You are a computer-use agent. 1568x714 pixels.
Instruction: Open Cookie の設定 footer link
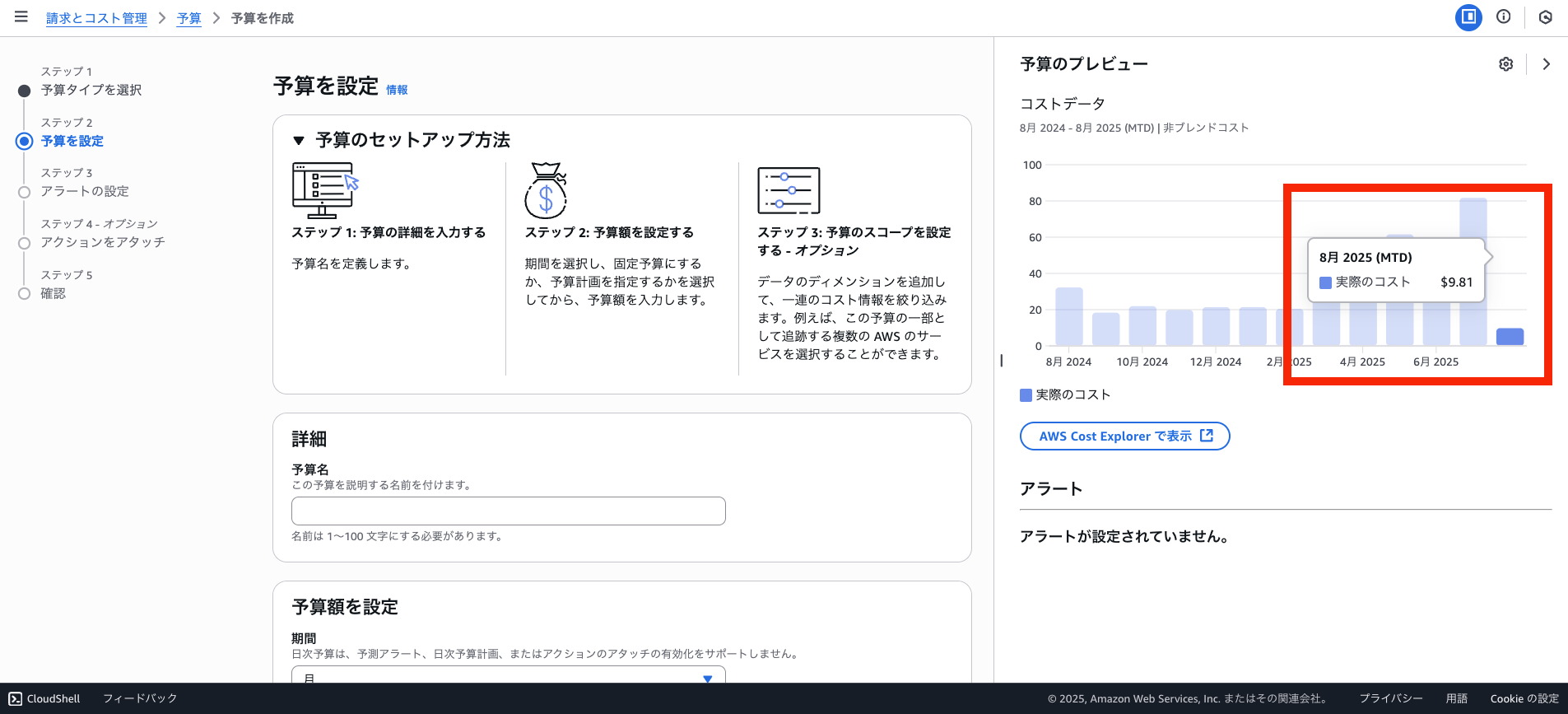(x=1524, y=698)
